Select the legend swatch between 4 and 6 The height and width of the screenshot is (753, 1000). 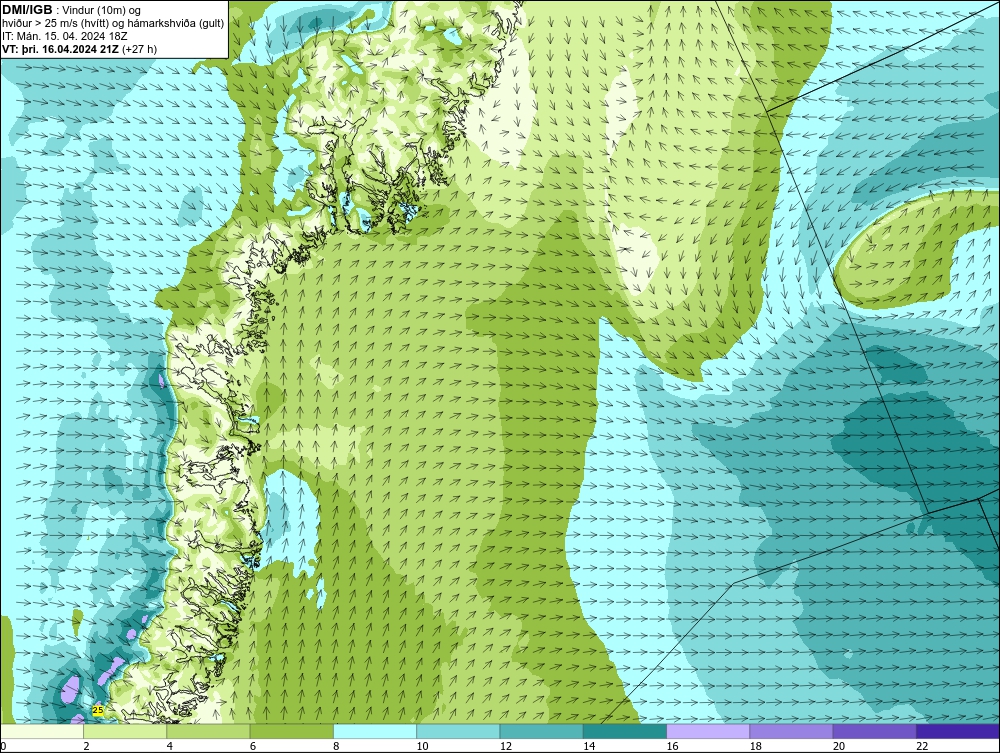tap(209, 731)
